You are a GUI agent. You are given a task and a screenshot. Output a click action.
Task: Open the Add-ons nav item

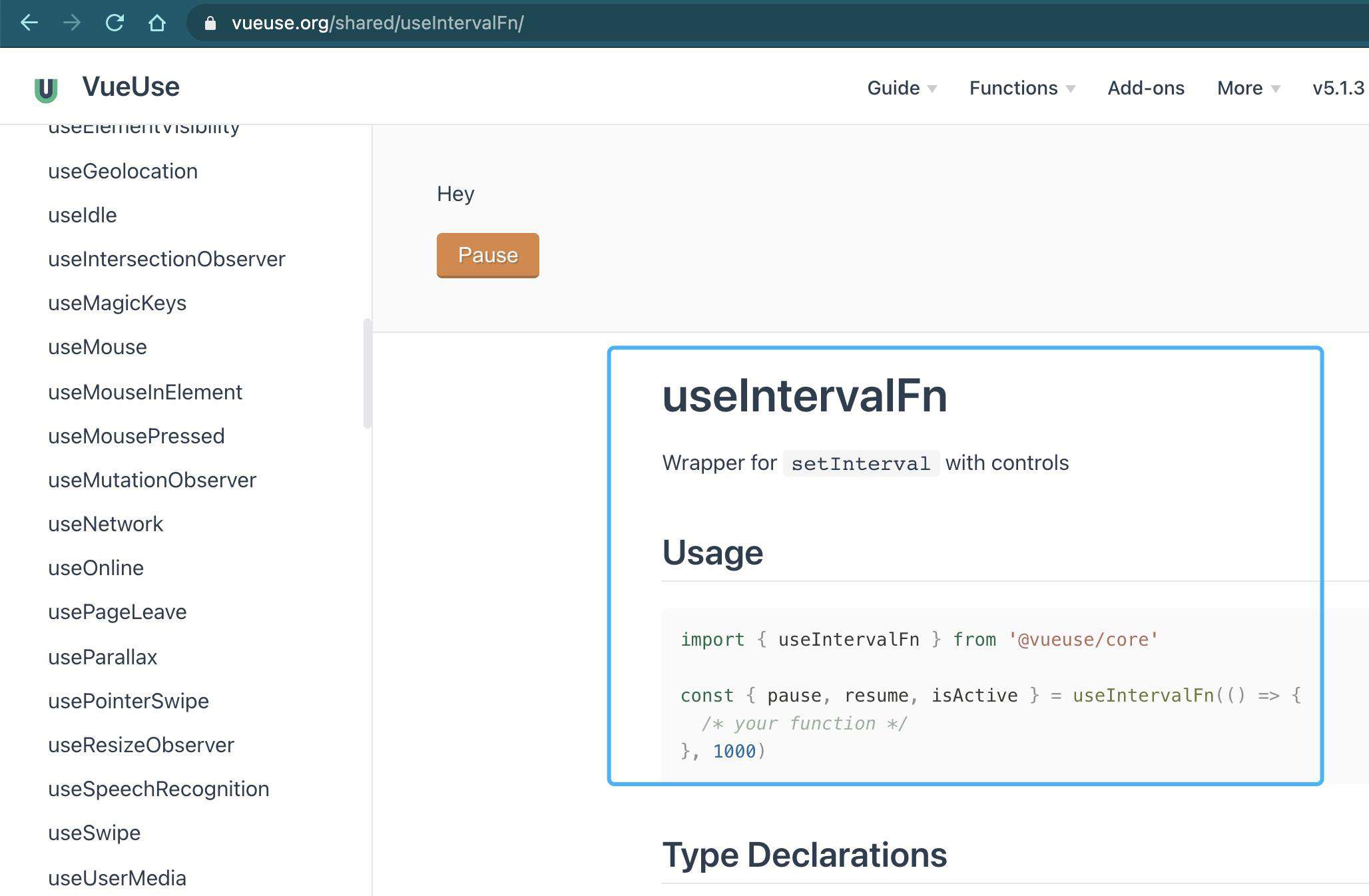pos(1146,88)
